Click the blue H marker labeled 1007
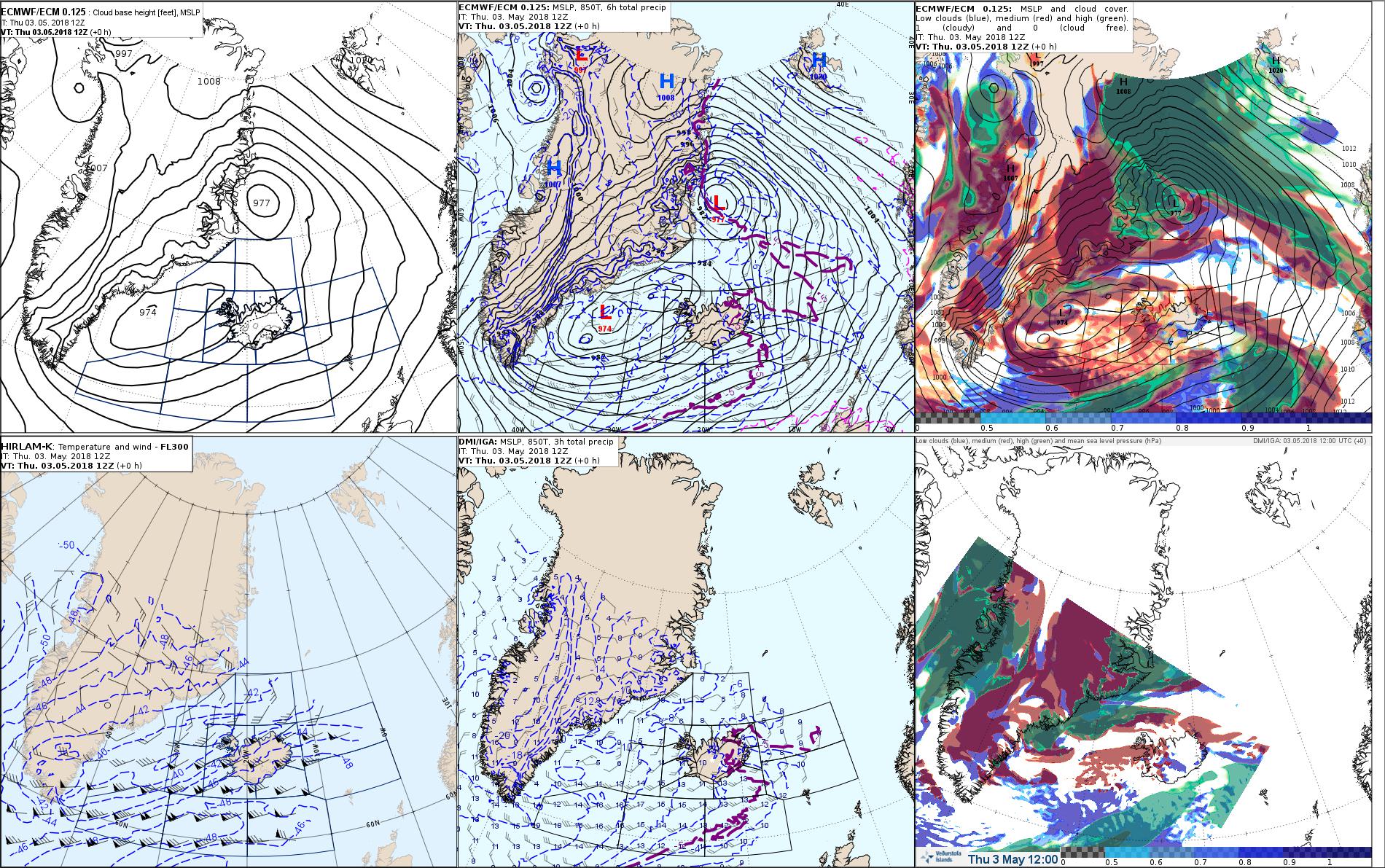Image resolution: width=1385 pixels, height=868 pixels. [x=554, y=168]
